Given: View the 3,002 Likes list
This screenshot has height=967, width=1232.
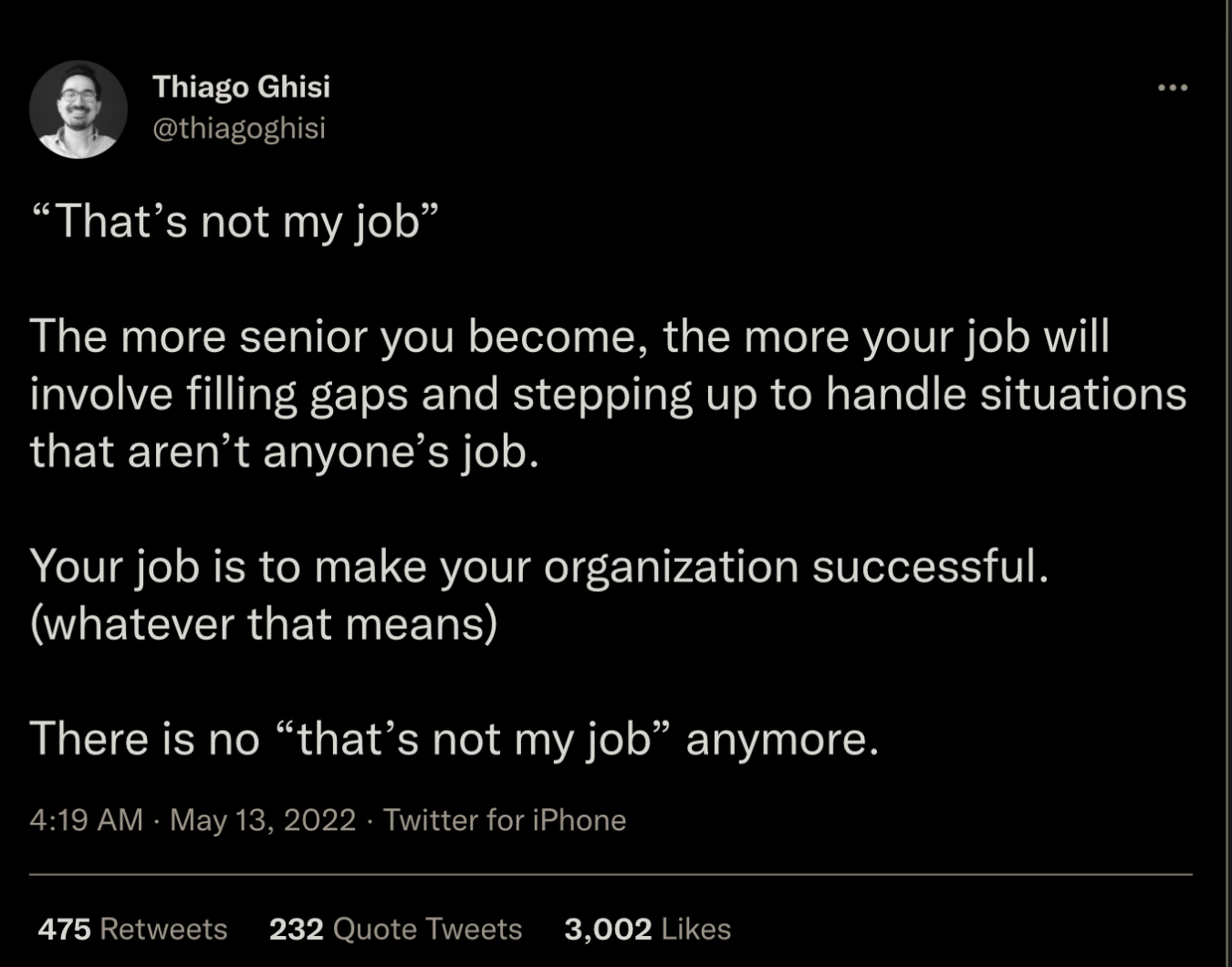Looking at the screenshot, I should pos(647,929).
